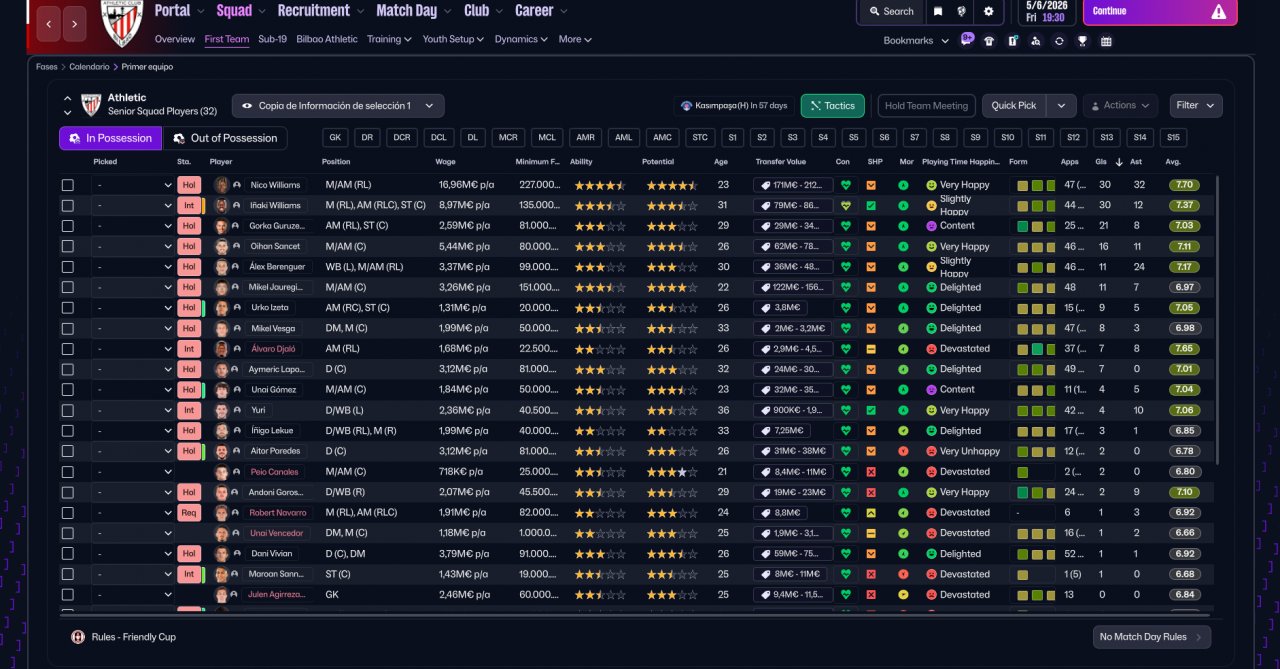Click the bookmark icon beside Search
Image resolution: width=1280 pixels, height=669 pixels.
pyautogui.click(x=937, y=11)
